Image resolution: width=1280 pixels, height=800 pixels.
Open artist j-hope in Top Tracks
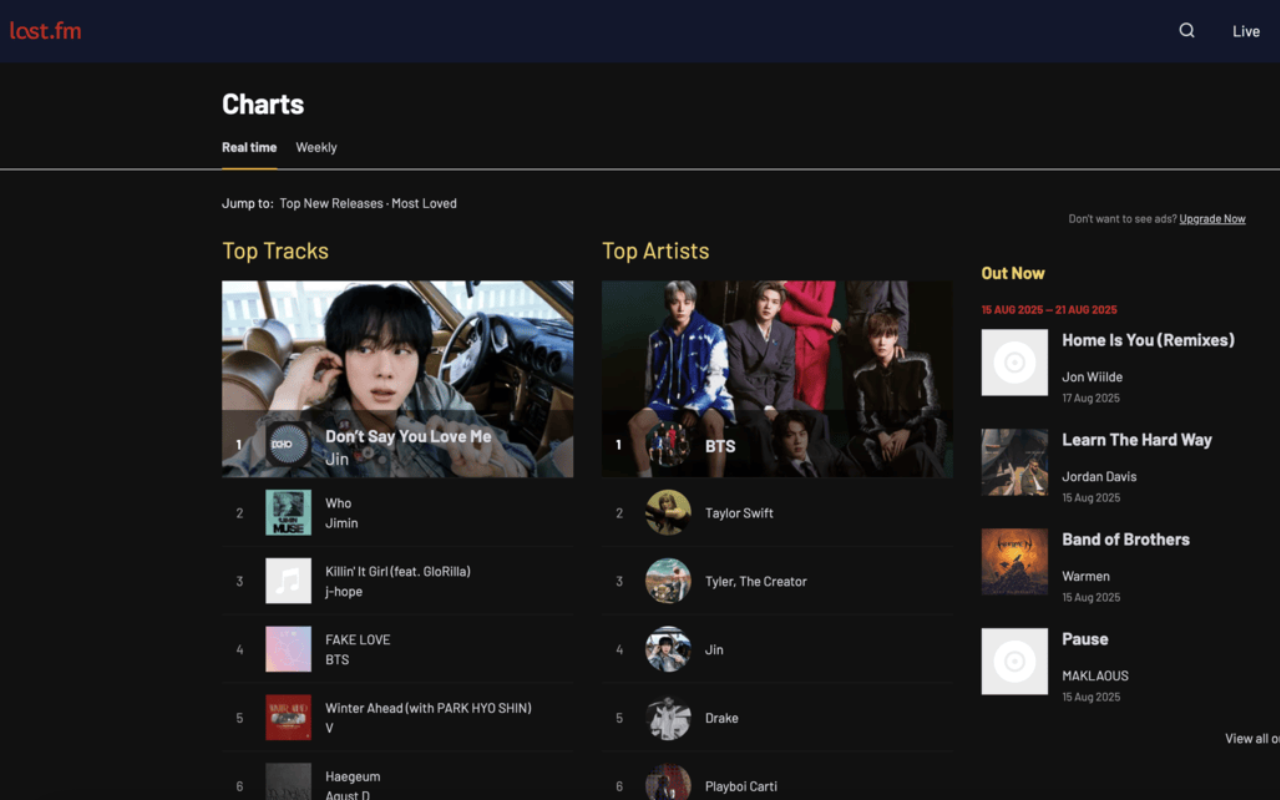click(x=344, y=591)
